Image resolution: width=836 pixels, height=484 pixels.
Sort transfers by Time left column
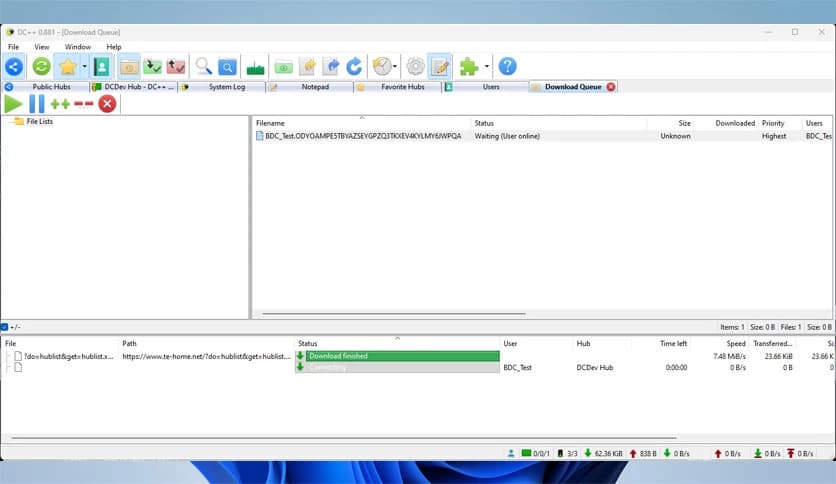pyautogui.click(x=661, y=343)
